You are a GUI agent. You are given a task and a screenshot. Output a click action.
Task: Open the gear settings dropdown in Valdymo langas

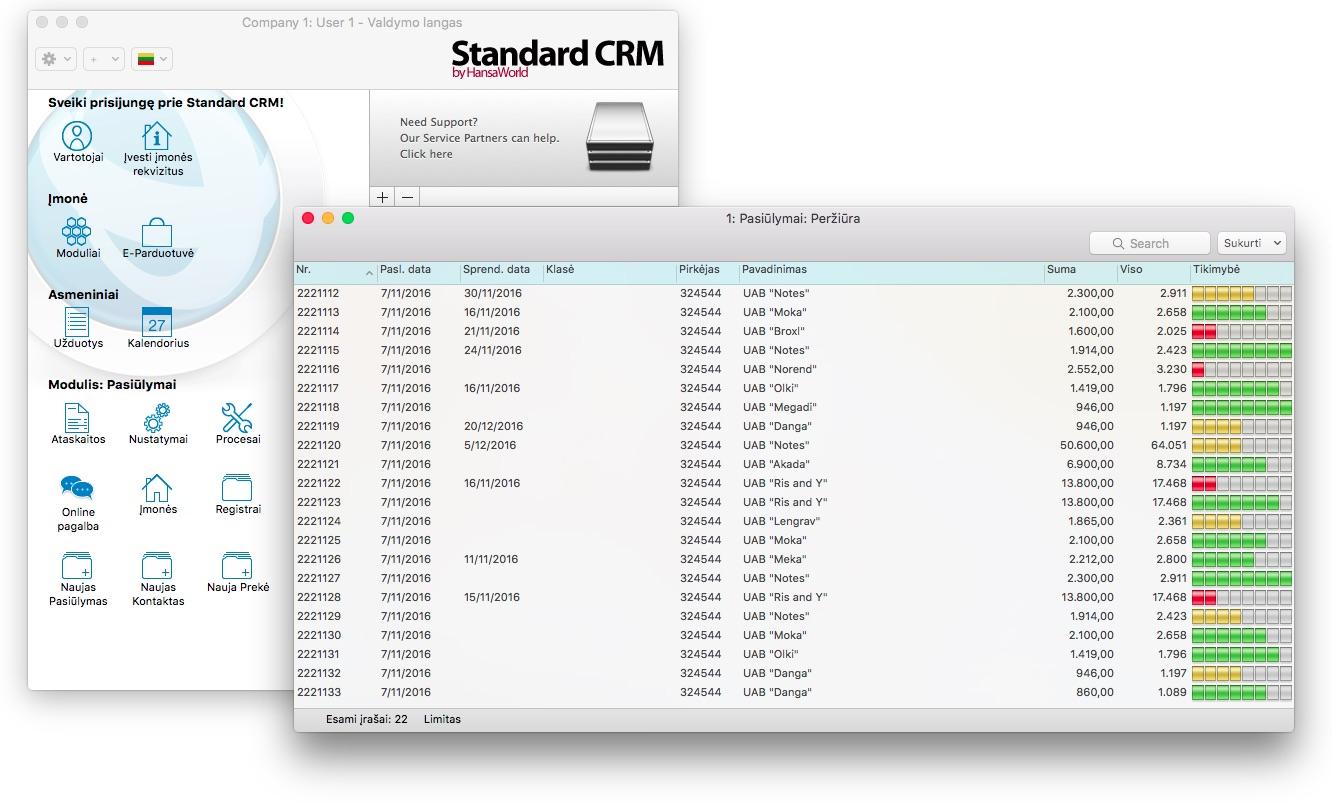coord(55,59)
